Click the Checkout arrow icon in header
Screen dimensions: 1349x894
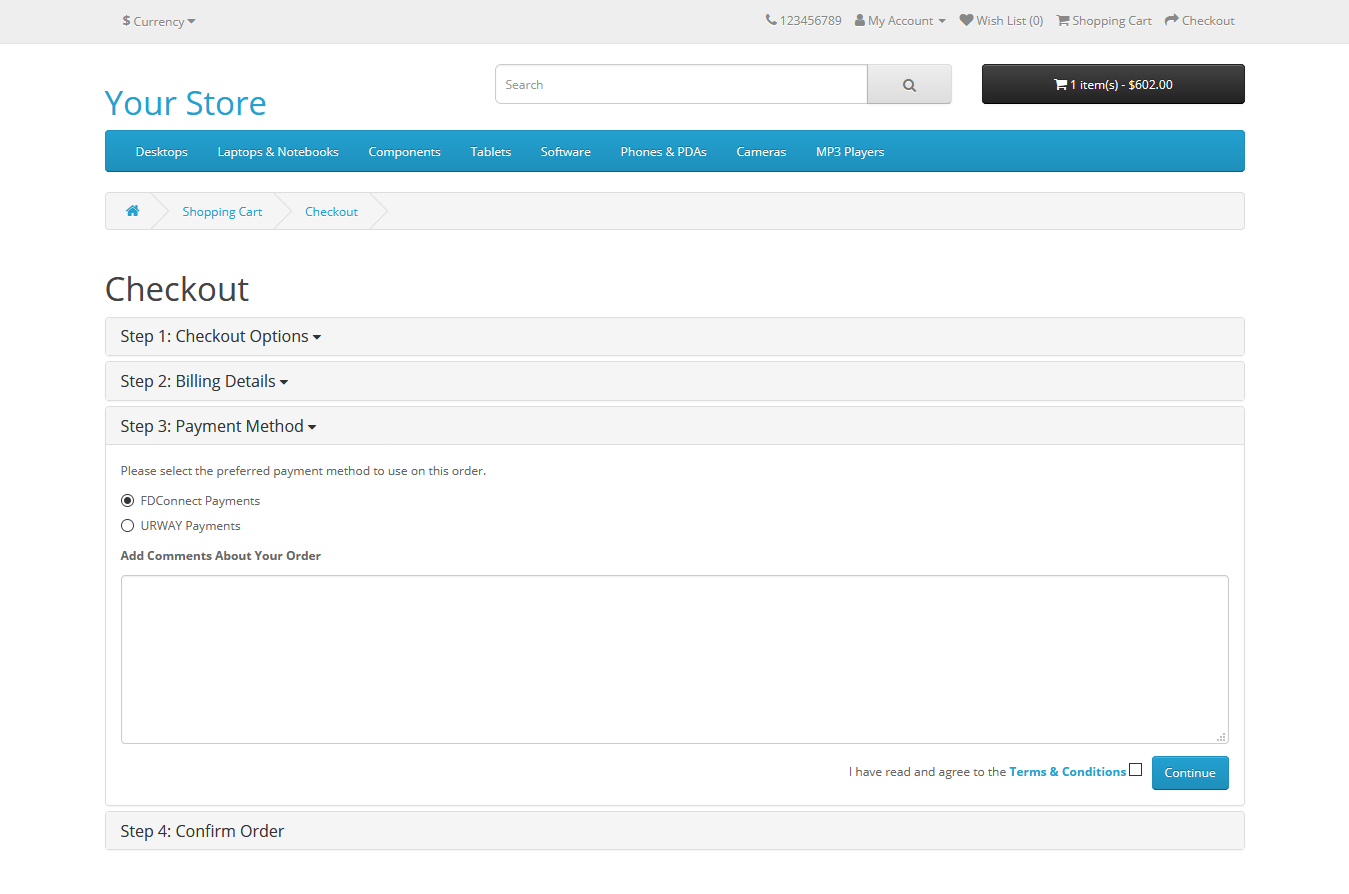pyautogui.click(x=1172, y=20)
